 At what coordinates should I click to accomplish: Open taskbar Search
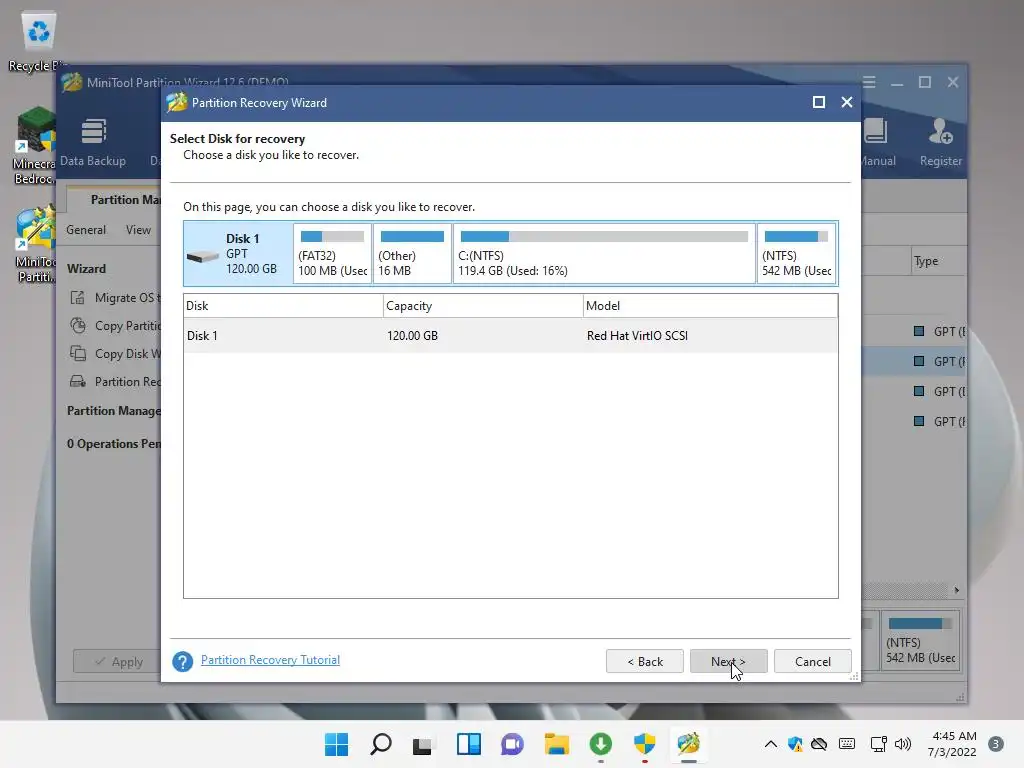[381, 744]
